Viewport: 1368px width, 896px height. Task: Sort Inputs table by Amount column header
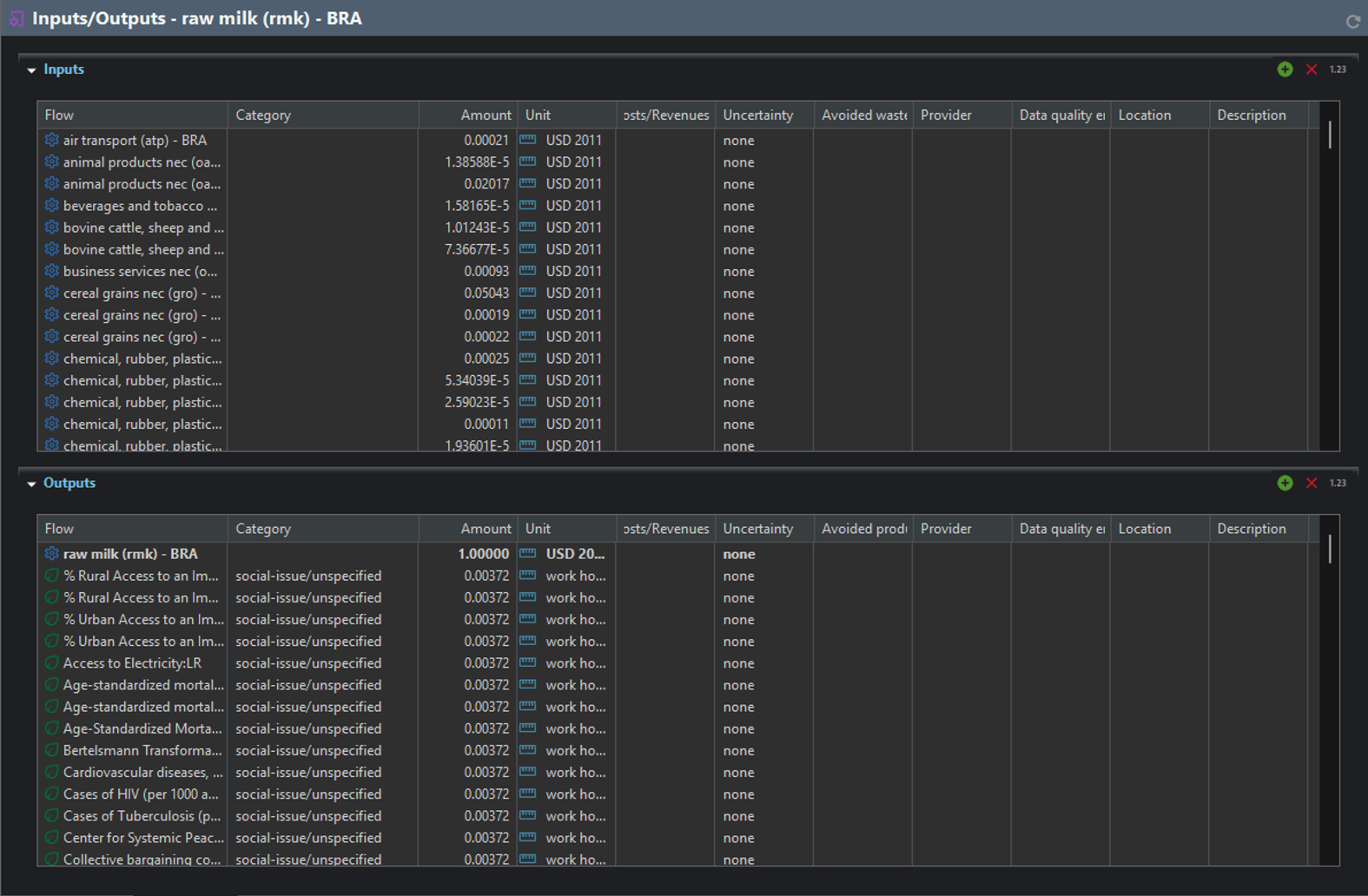click(468, 115)
